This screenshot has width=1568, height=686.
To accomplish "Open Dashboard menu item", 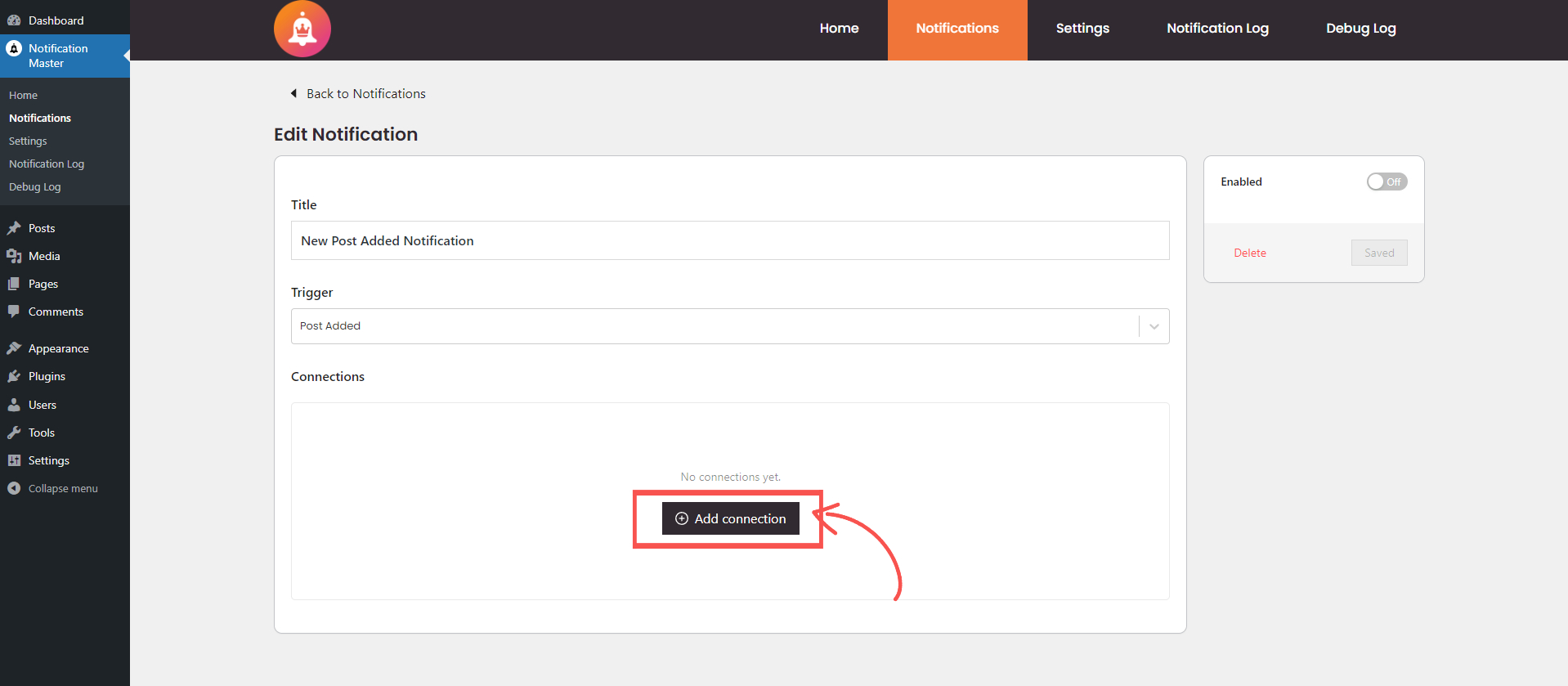I will 65,20.
